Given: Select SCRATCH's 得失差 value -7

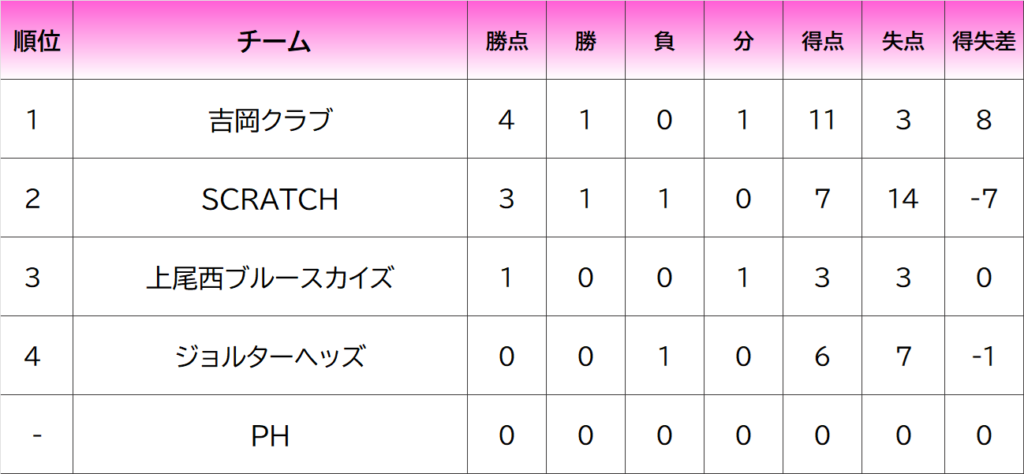Looking at the screenshot, I should coord(983,200).
